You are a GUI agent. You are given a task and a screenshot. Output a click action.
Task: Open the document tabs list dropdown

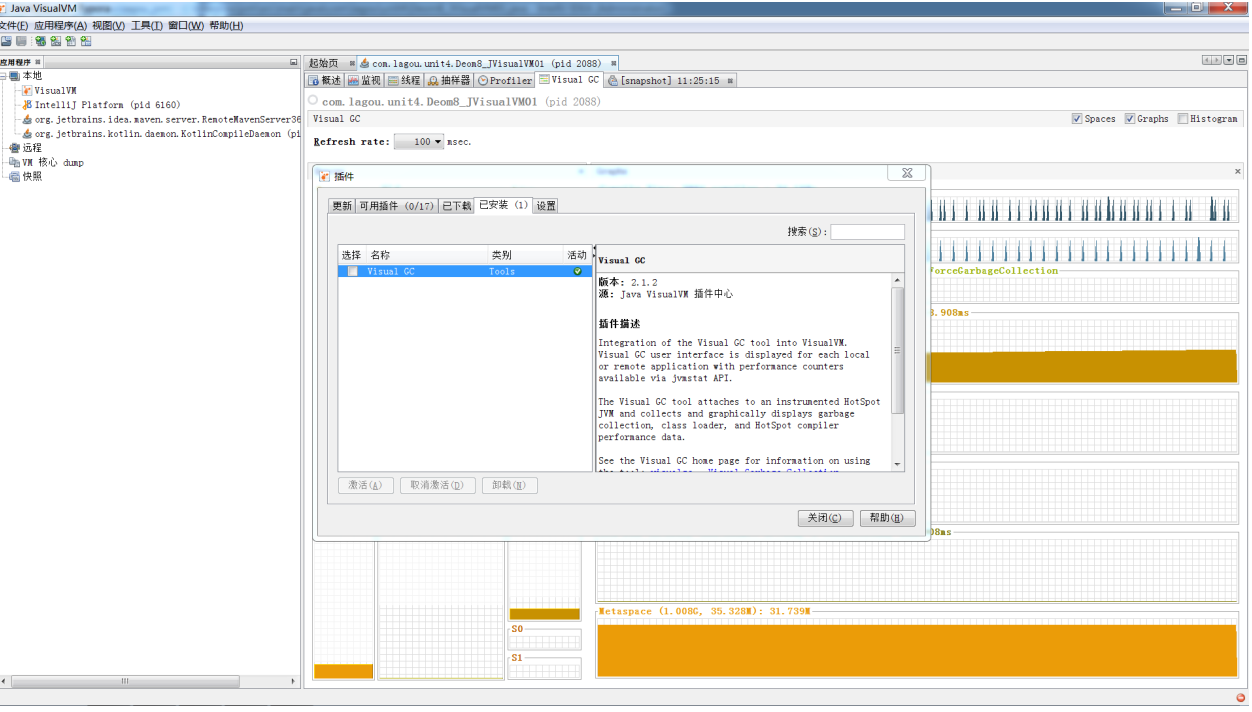pyautogui.click(x=1229, y=61)
